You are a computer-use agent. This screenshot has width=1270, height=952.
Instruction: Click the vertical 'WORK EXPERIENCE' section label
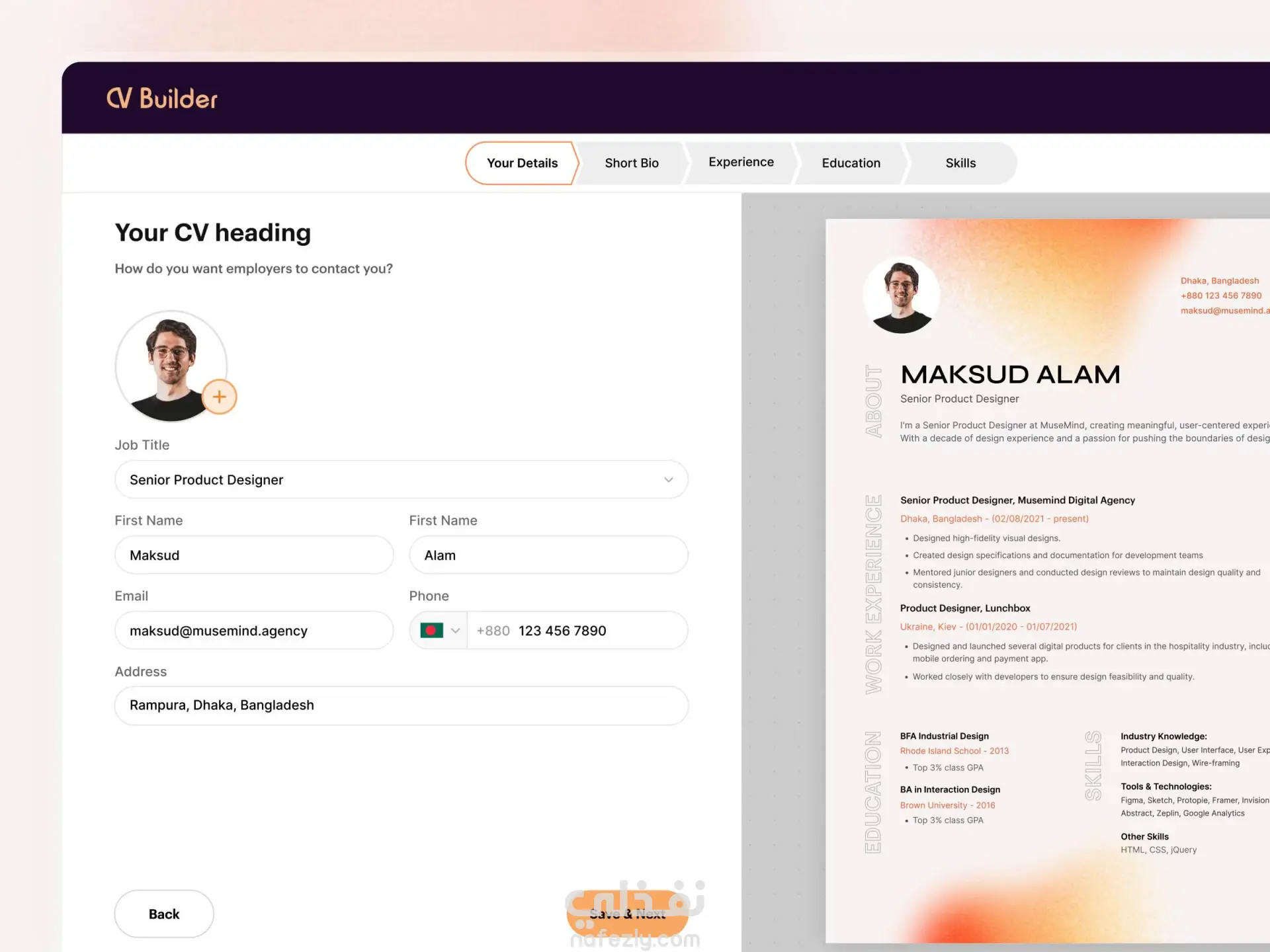[874, 594]
